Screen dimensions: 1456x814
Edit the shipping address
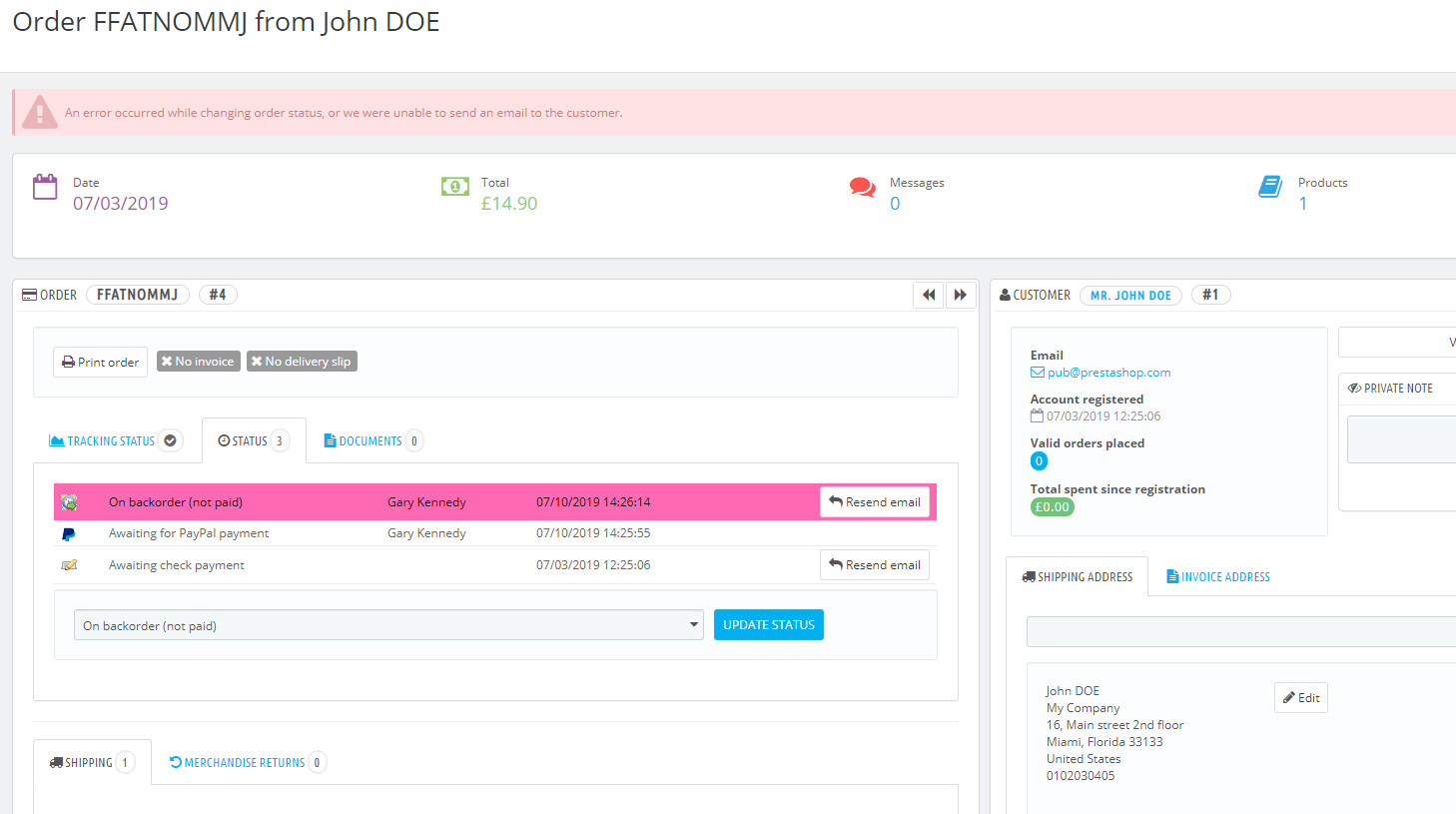point(1301,697)
